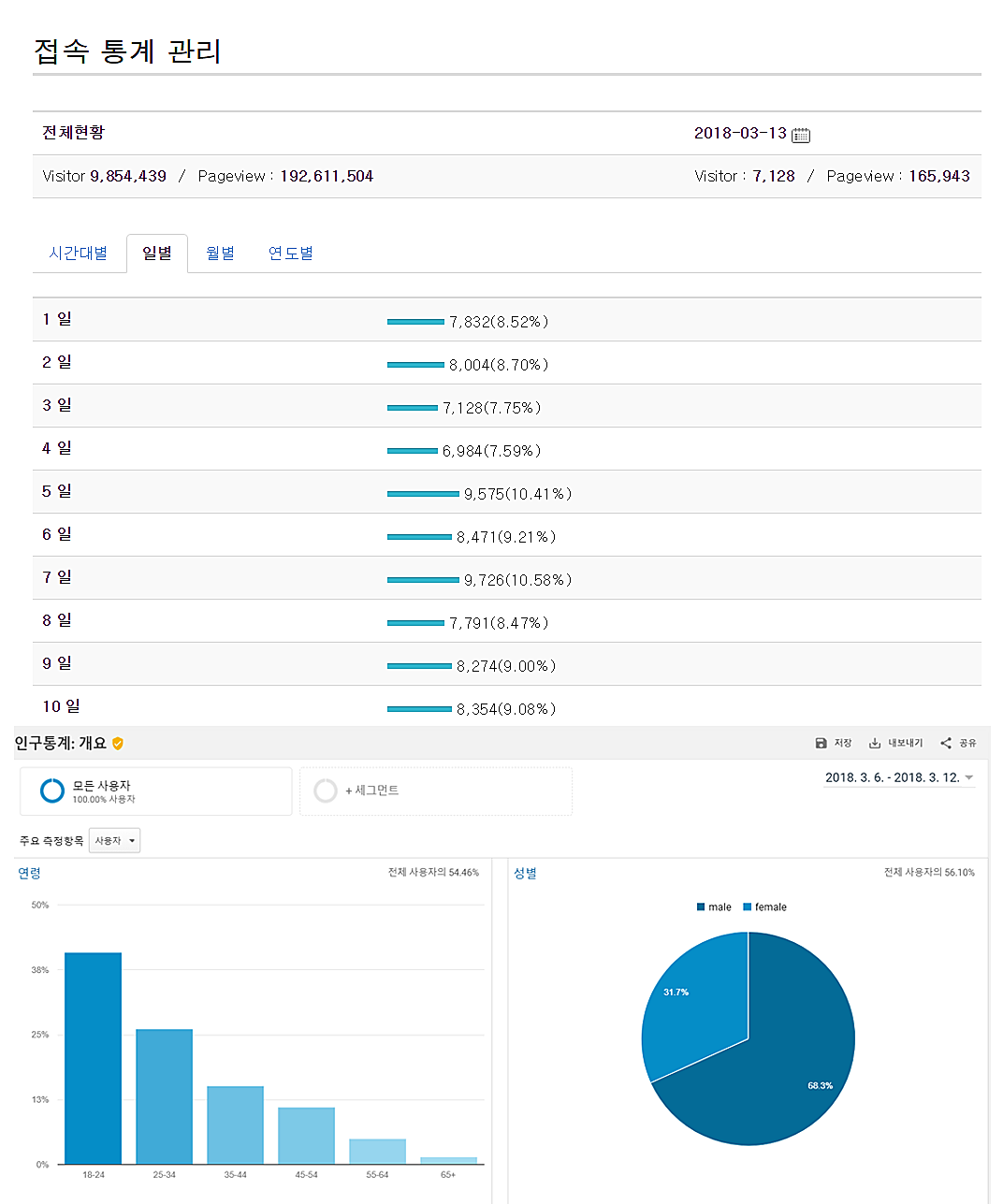Click the 5 일 row value 9,575(10.41%)

(518, 494)
